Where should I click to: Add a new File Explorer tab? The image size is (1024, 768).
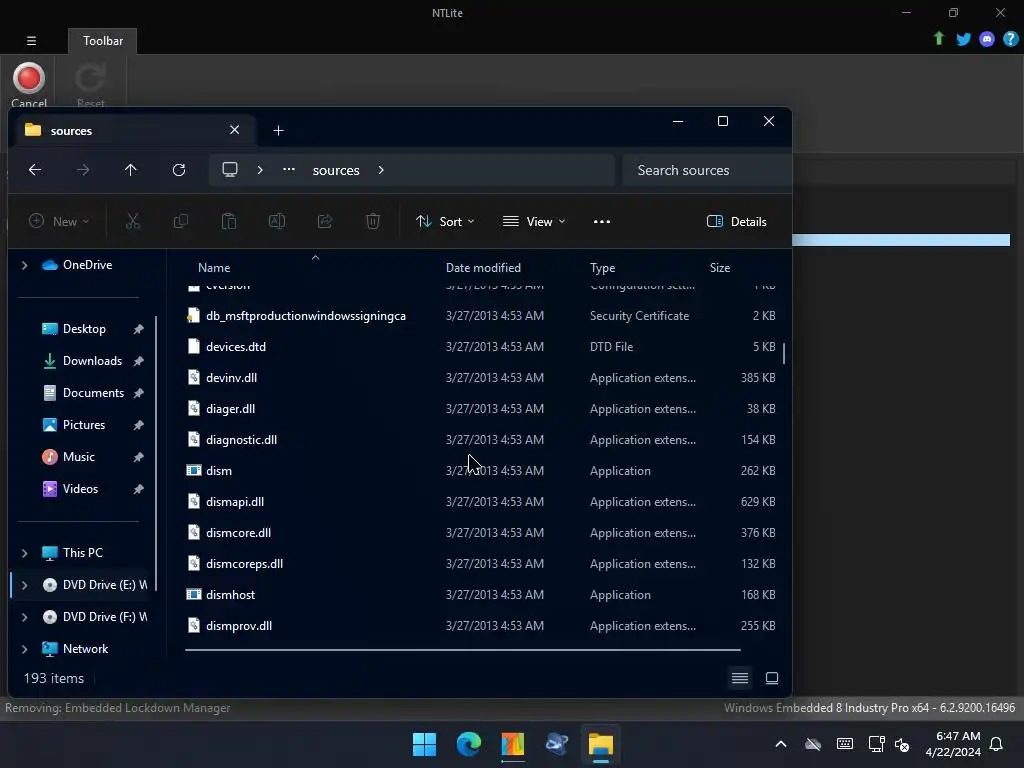click(278, 131)
